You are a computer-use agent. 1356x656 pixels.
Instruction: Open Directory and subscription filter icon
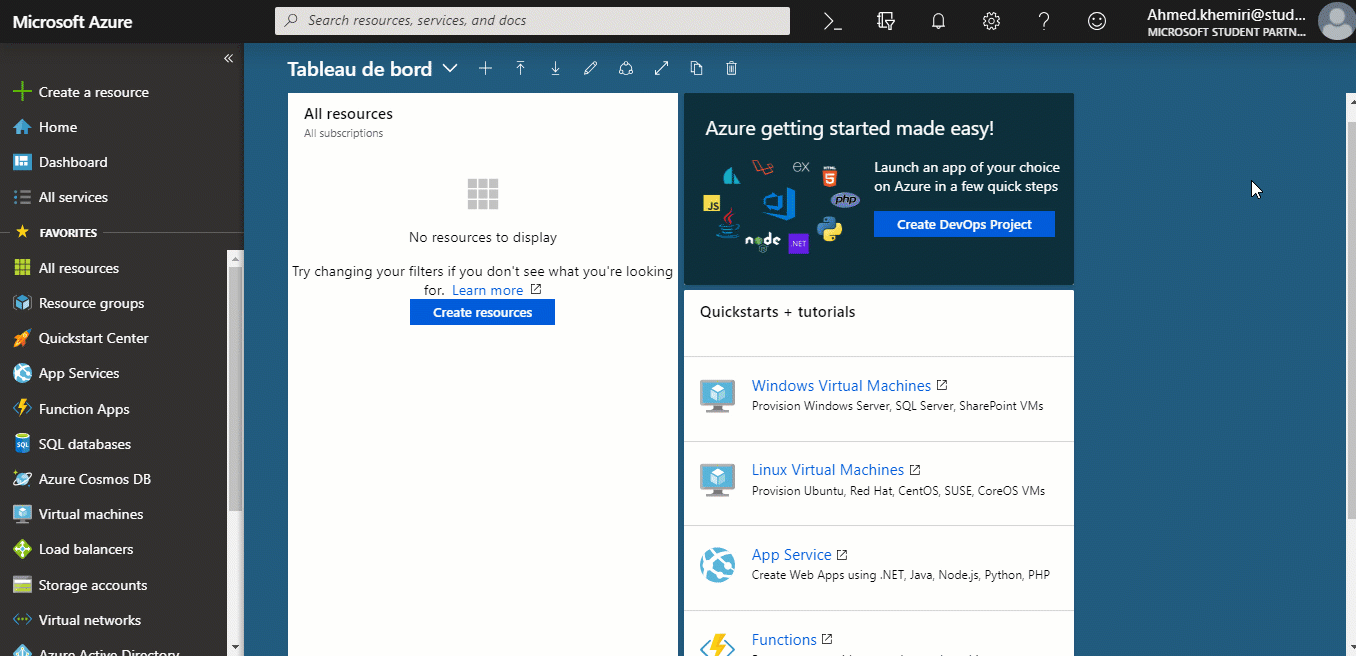(885, 21)
